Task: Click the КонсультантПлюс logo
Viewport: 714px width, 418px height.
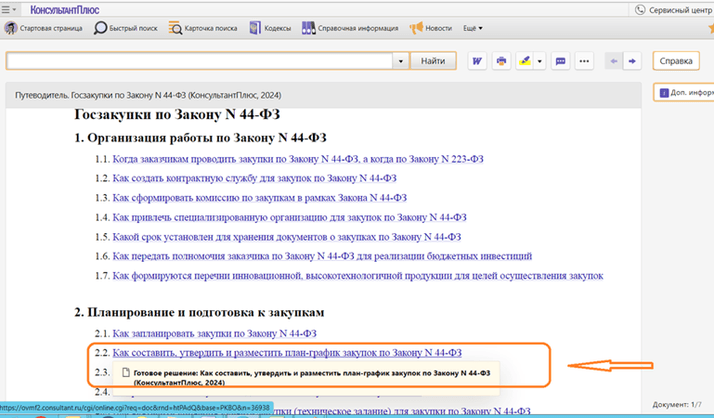Action: [x=65, y=10]
